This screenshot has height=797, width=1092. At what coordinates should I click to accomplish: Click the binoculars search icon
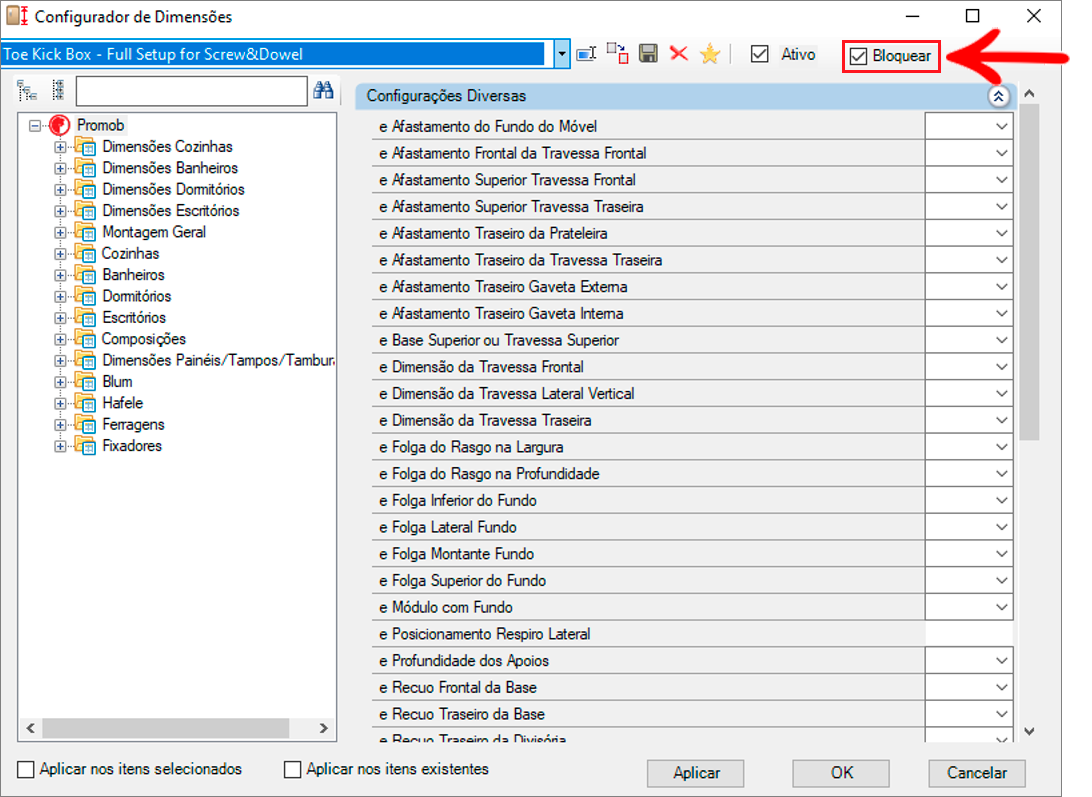323,90
